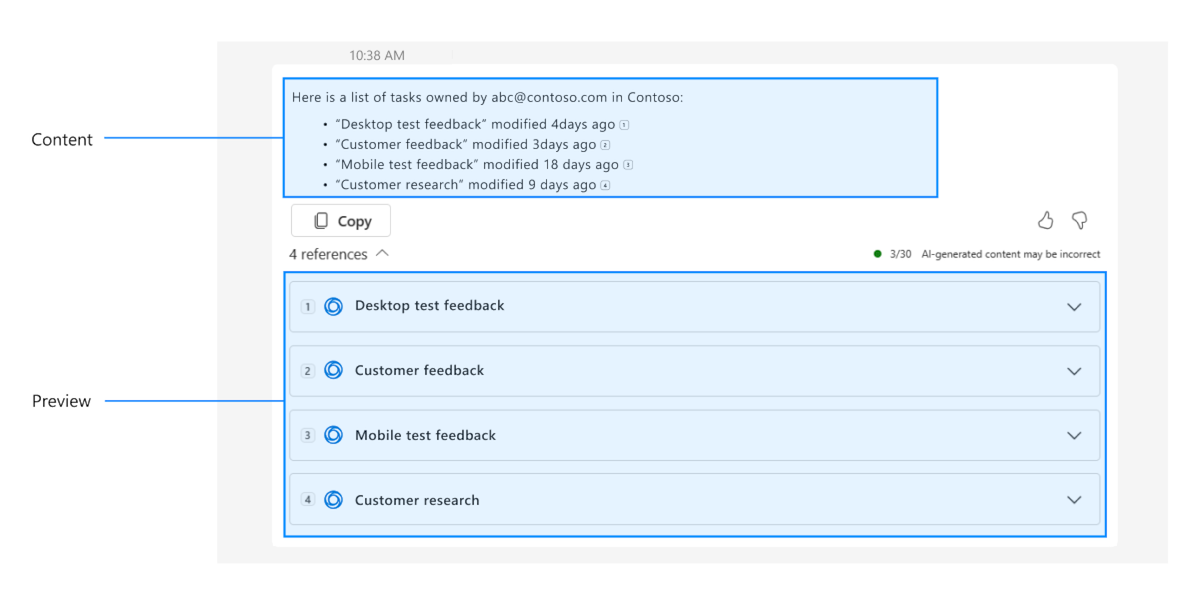Image resolution: width=1200 pixels, height=605 pixels.
Task: Expand the Desktop test feedback reference
Action: [1074, 307]
